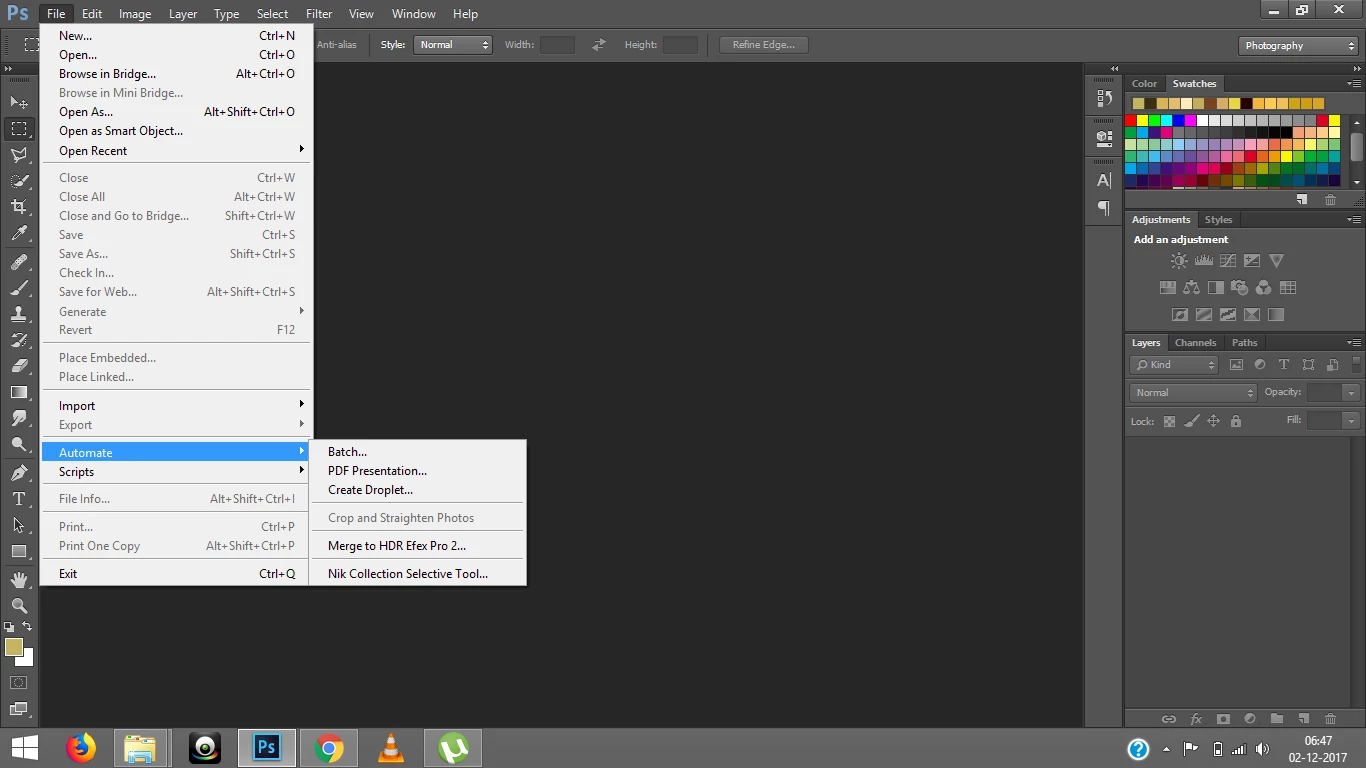Choose New... in File menu
Image resolution: width=1366 pixels, height=768 pixels.
pos(177,36)
